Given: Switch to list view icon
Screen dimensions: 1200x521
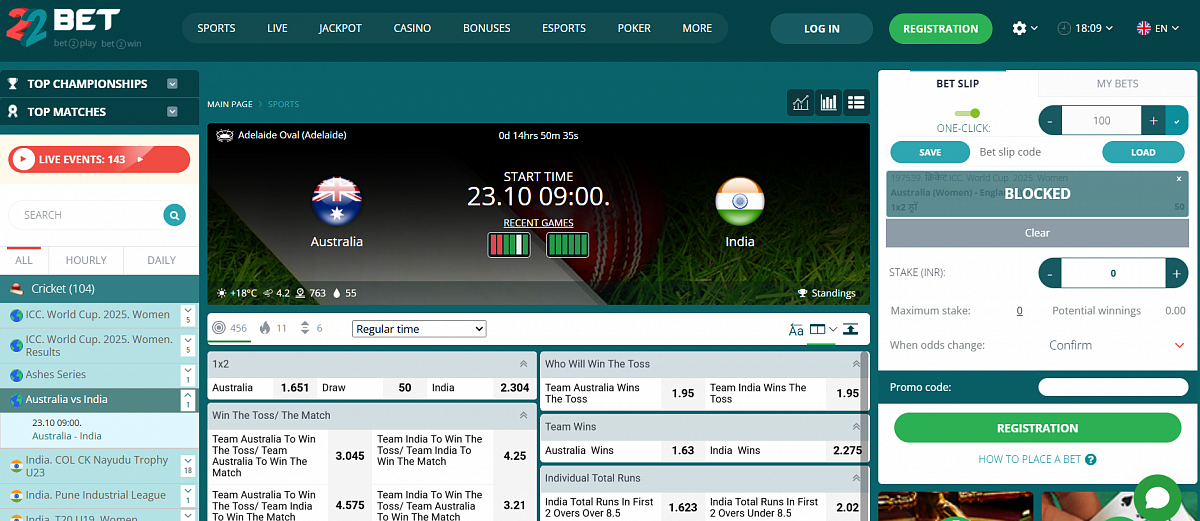Looking at the screenshot, I should click(856, 102).
